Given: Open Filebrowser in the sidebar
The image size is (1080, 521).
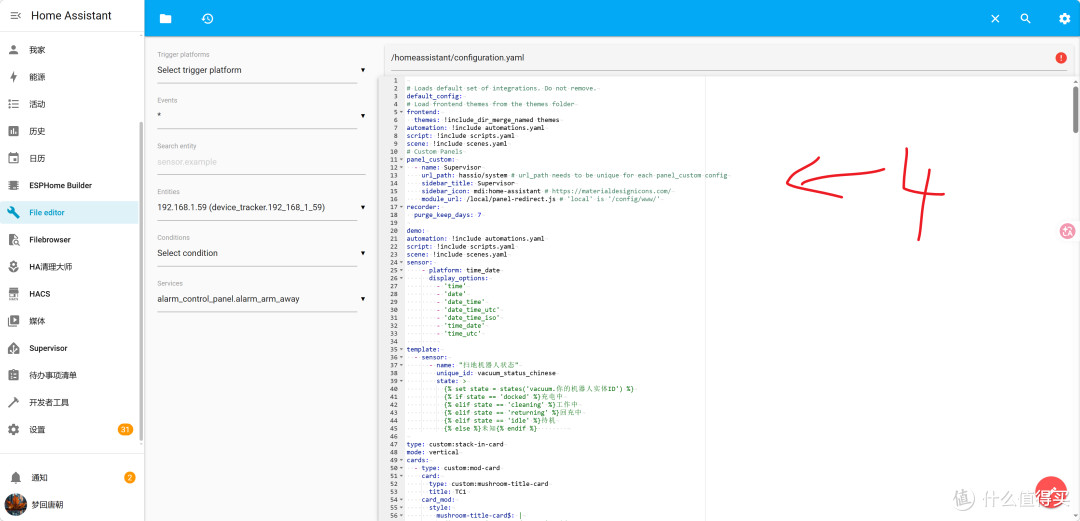Looking at the screenshot, I should [69, 240].
